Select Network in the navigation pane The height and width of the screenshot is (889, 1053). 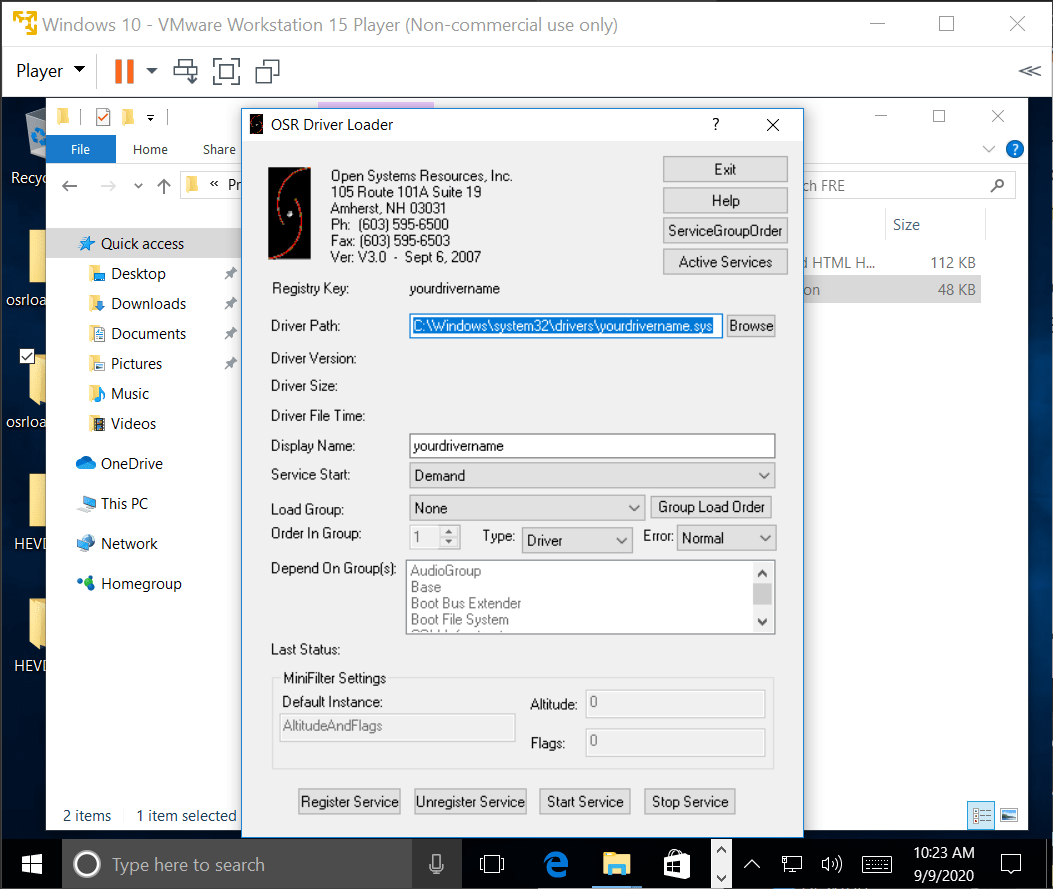tap(118, 544)
